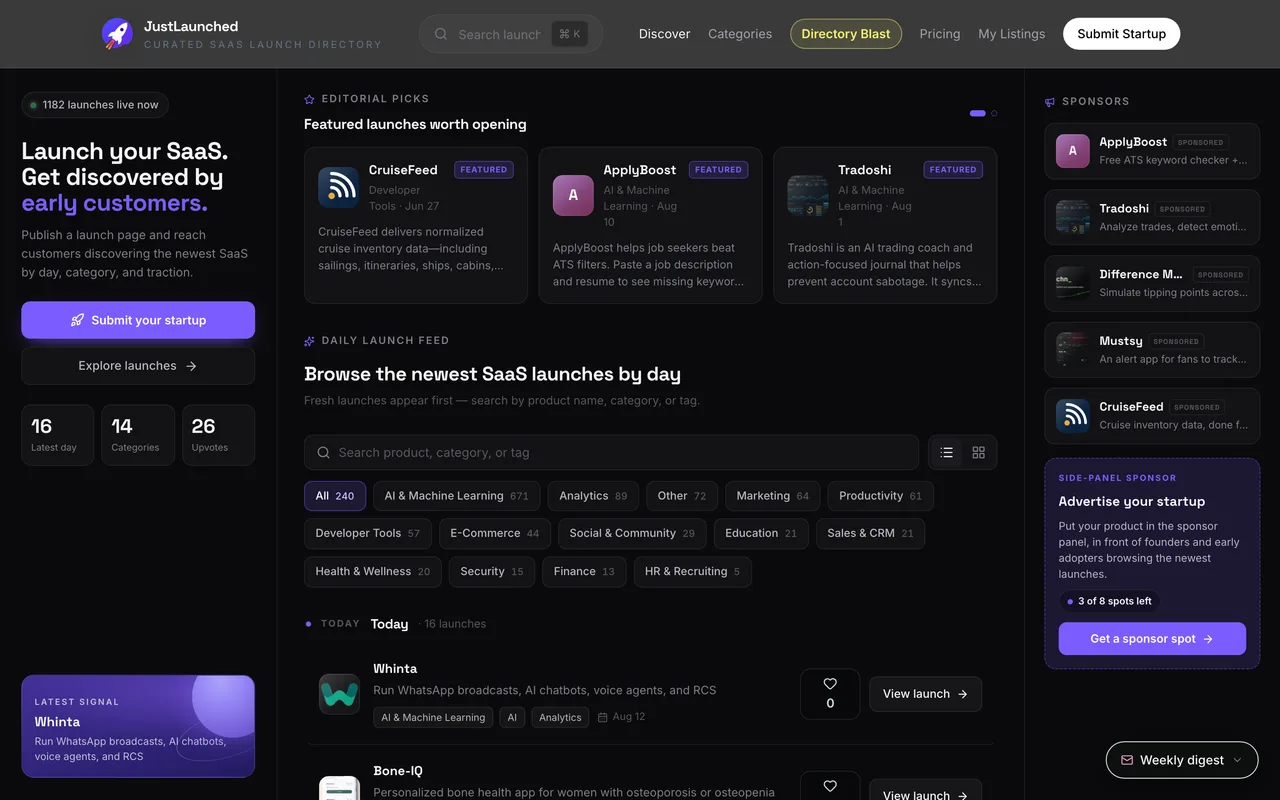Click the 16 Latest day stat

(x=58, y=435)
